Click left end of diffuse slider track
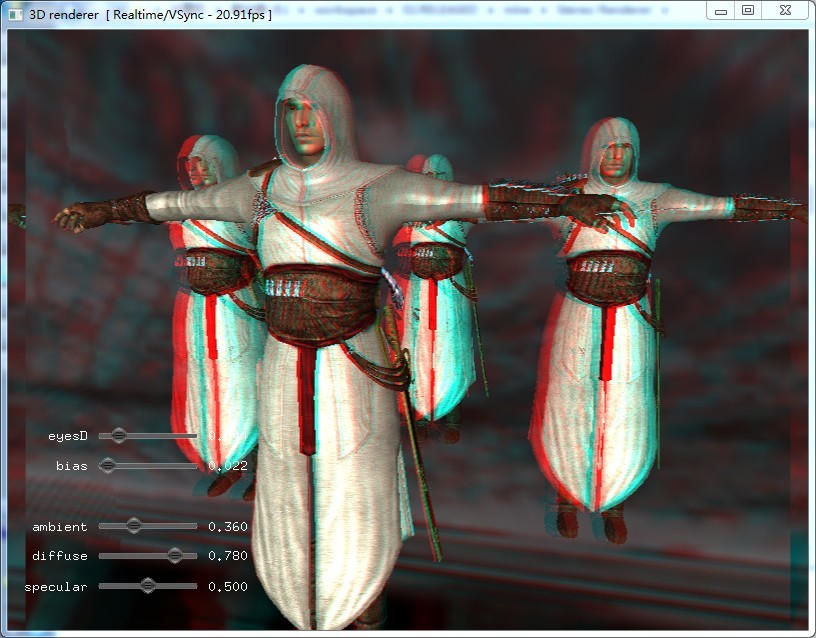Viewport: 816px width, 638px height. (x=102, y=555)
